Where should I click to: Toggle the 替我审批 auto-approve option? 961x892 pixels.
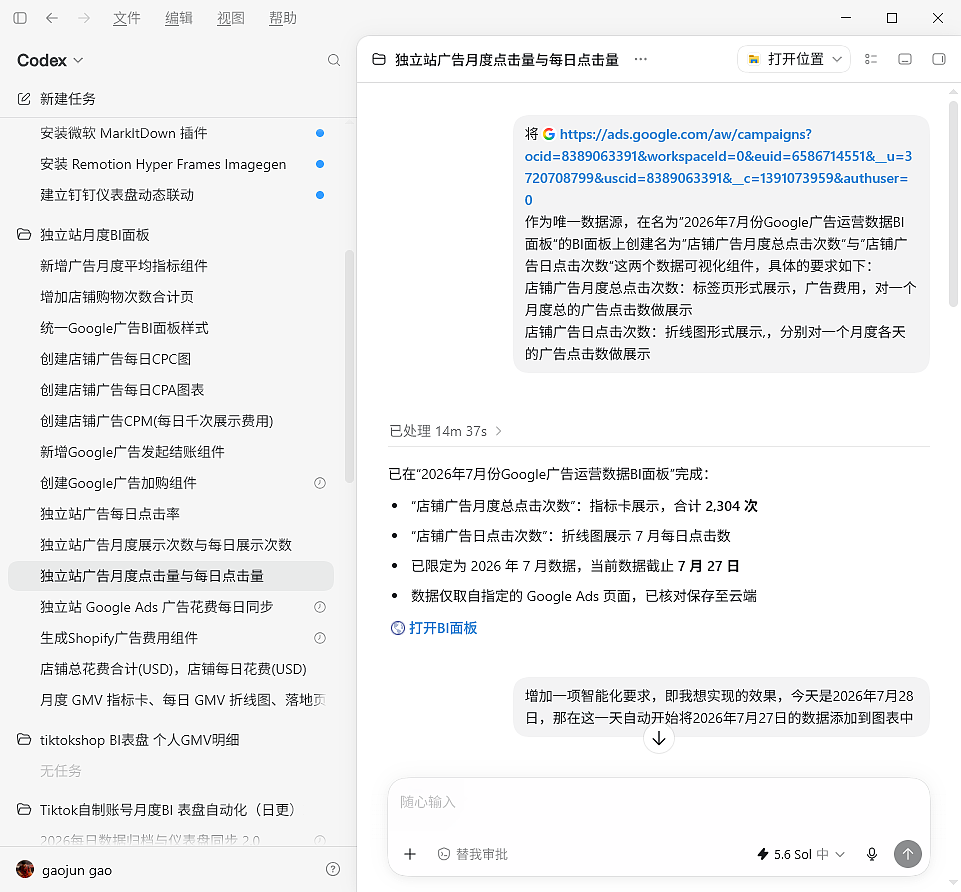click(473, 854)
